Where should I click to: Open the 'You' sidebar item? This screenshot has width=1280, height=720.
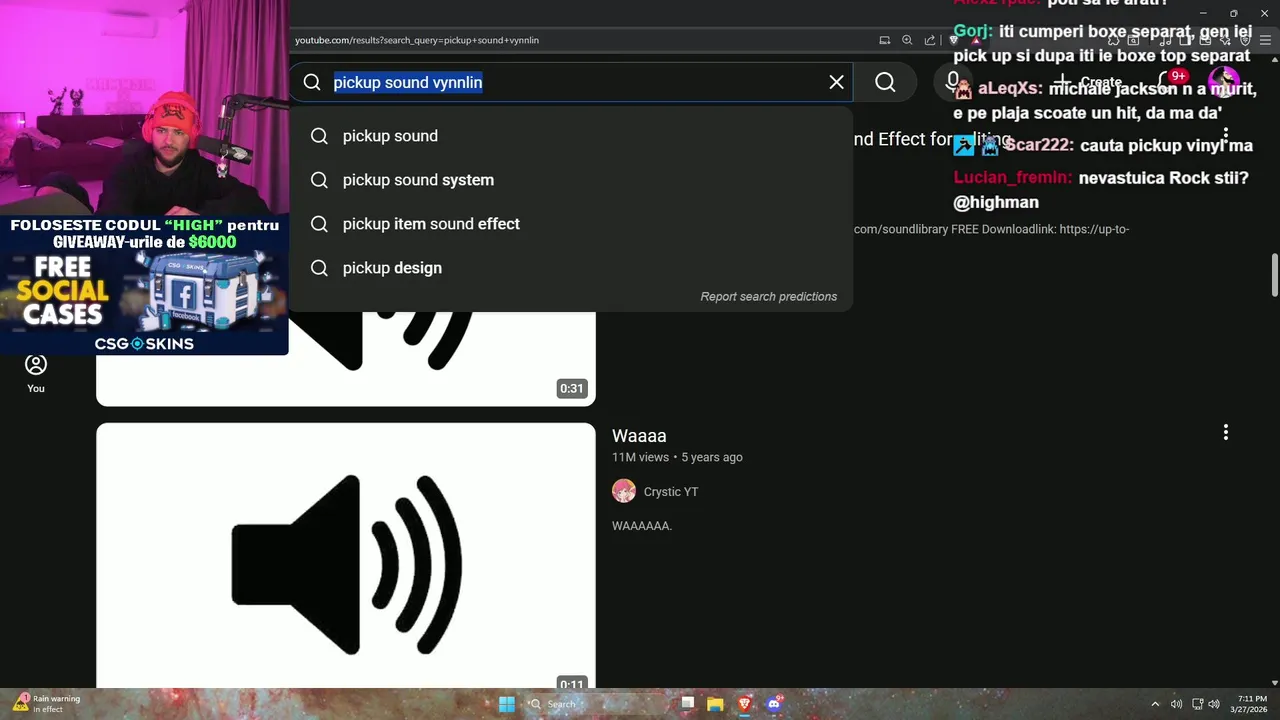click(36, 374)
